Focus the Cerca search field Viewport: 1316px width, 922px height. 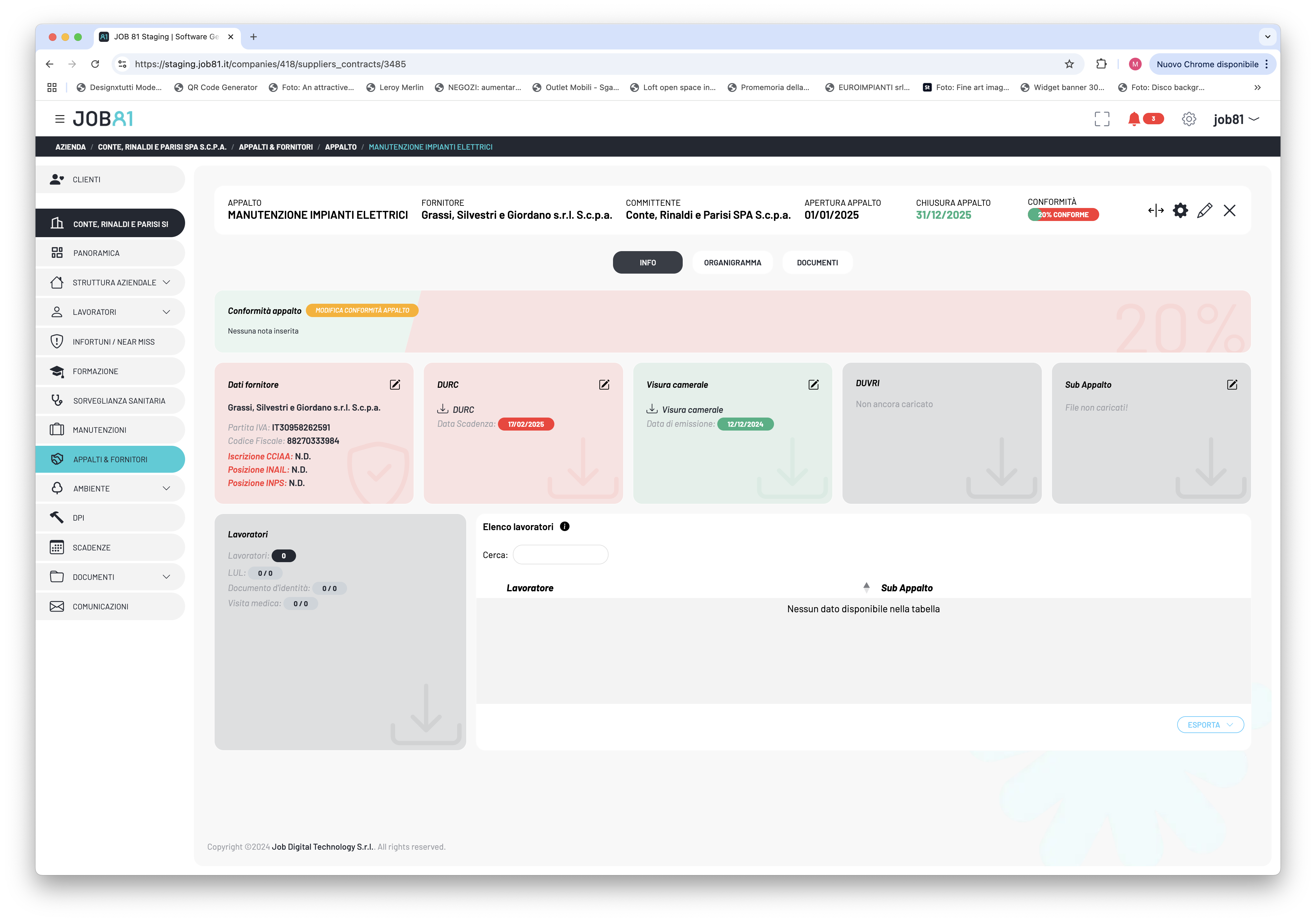coord(560,555)
